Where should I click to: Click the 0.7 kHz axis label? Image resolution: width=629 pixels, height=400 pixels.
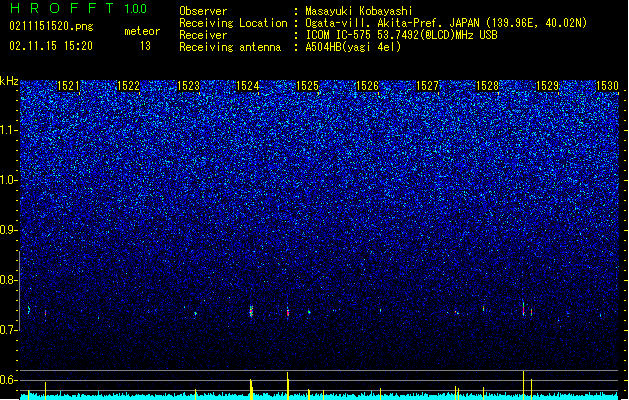coord(8,330)
